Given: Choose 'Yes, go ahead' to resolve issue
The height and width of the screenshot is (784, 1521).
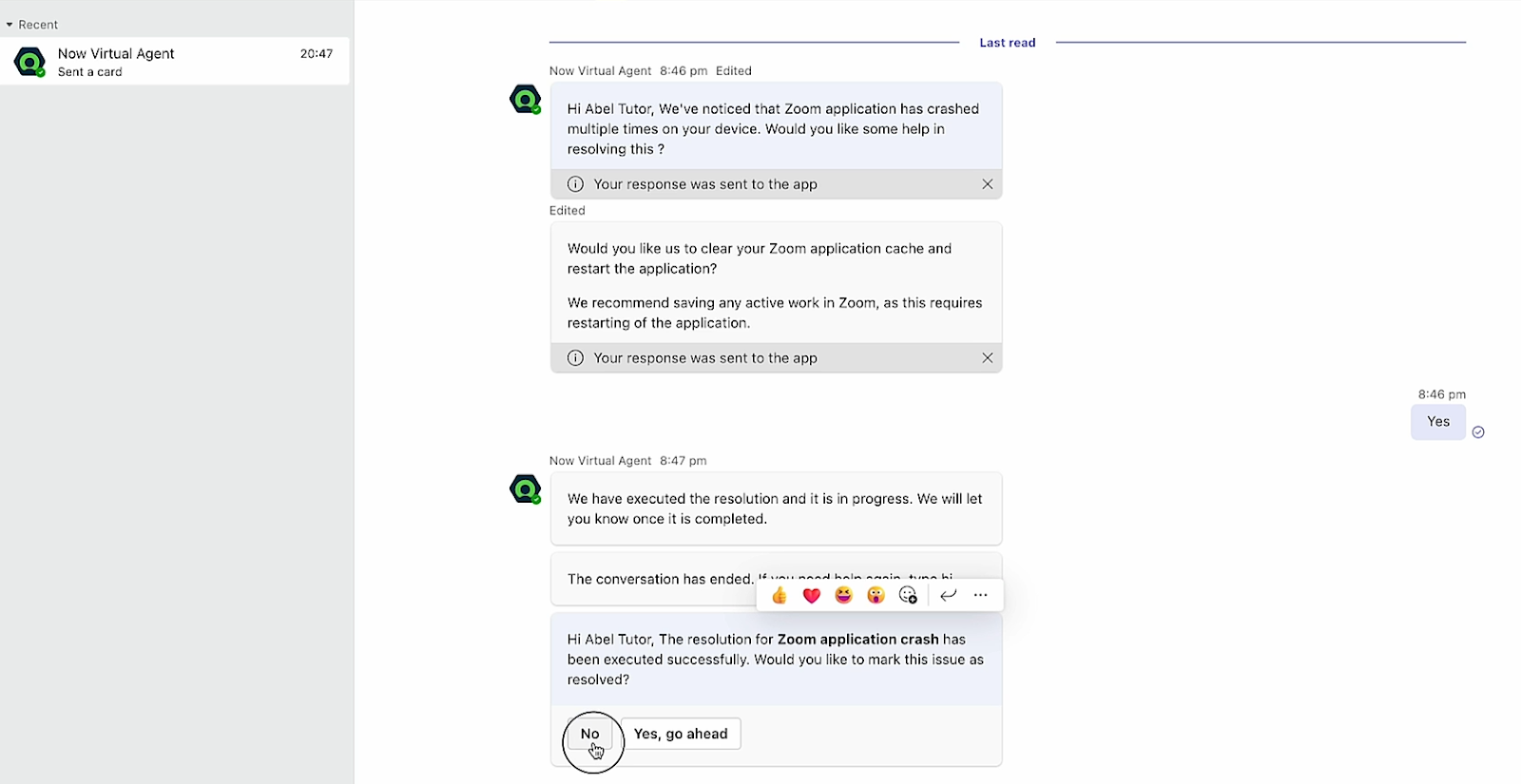Looking at the screenshot, I should 681,734.
